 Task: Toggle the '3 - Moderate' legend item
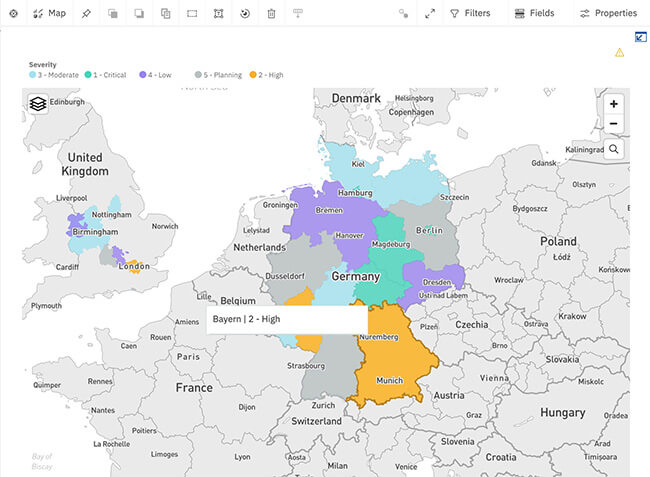[x=58, y=75]
